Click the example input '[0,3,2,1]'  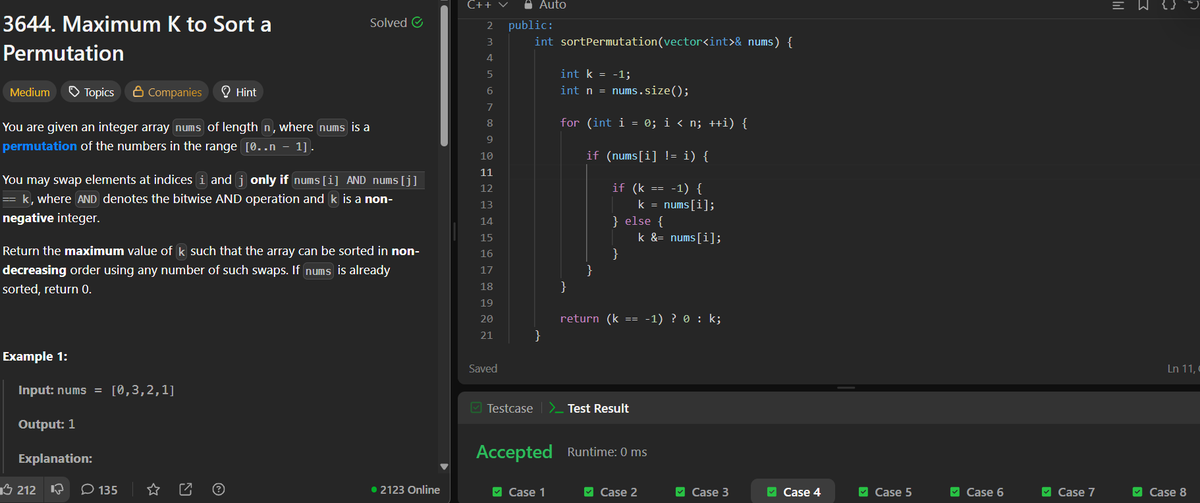tap(145, 389)
